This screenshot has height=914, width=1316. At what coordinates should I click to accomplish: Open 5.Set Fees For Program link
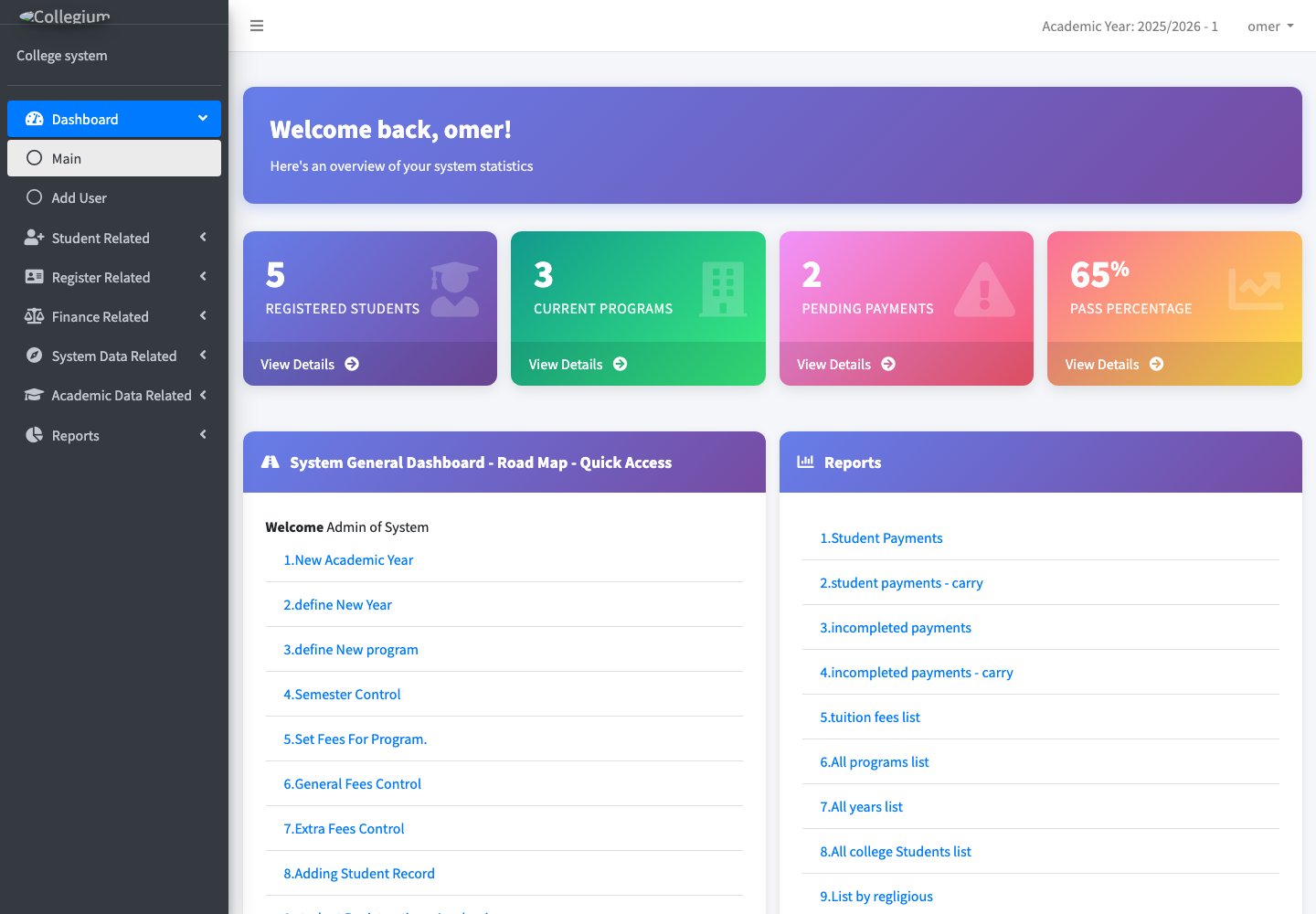pos(355,739)
